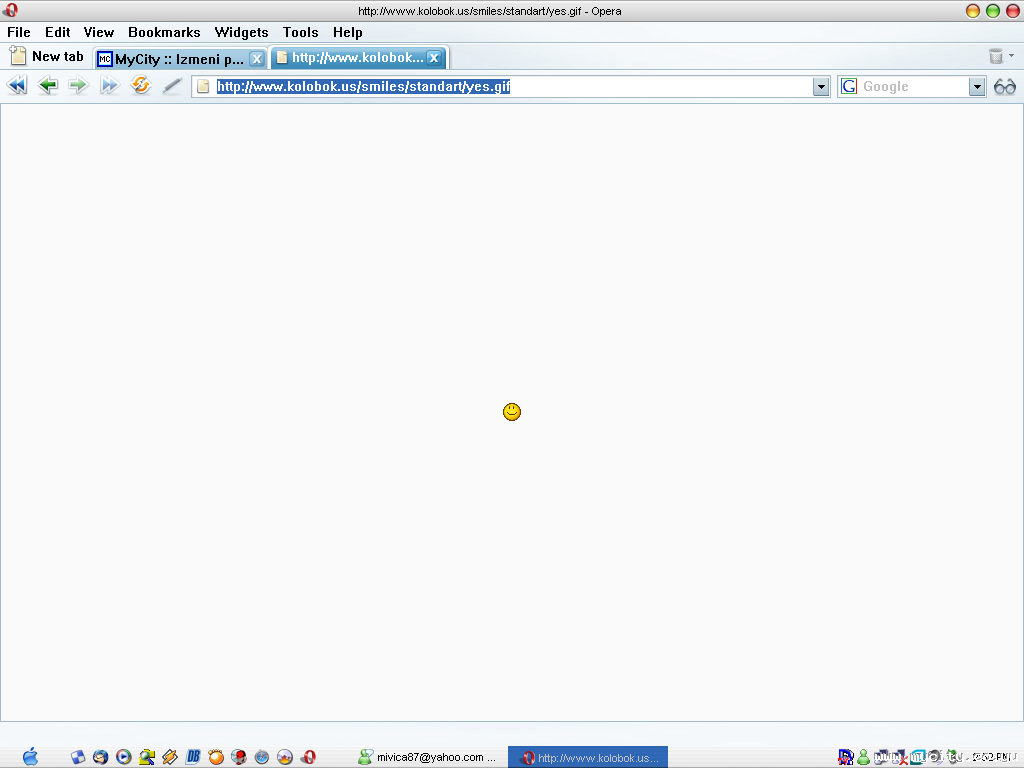Click the Google search field
Viewport: 1024px width, 768px height.
913,86
